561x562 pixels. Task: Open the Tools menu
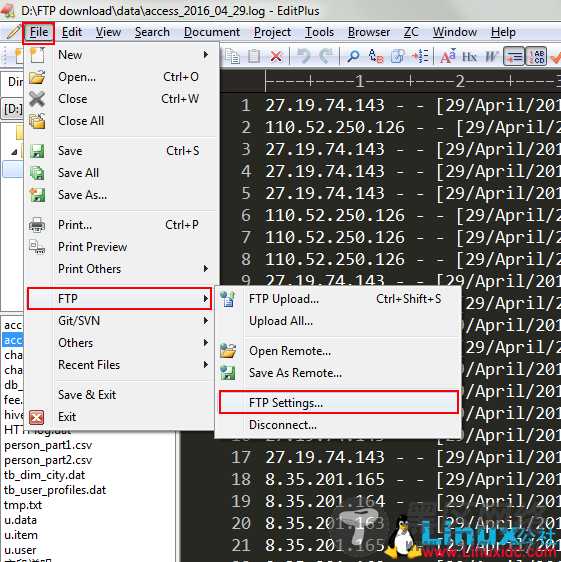[319, 32]
